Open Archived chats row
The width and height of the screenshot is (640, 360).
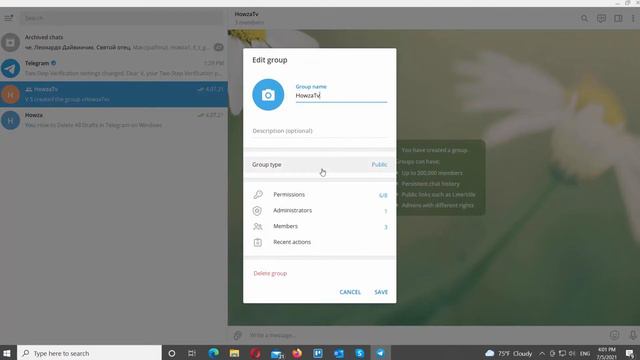coord(114,42)
